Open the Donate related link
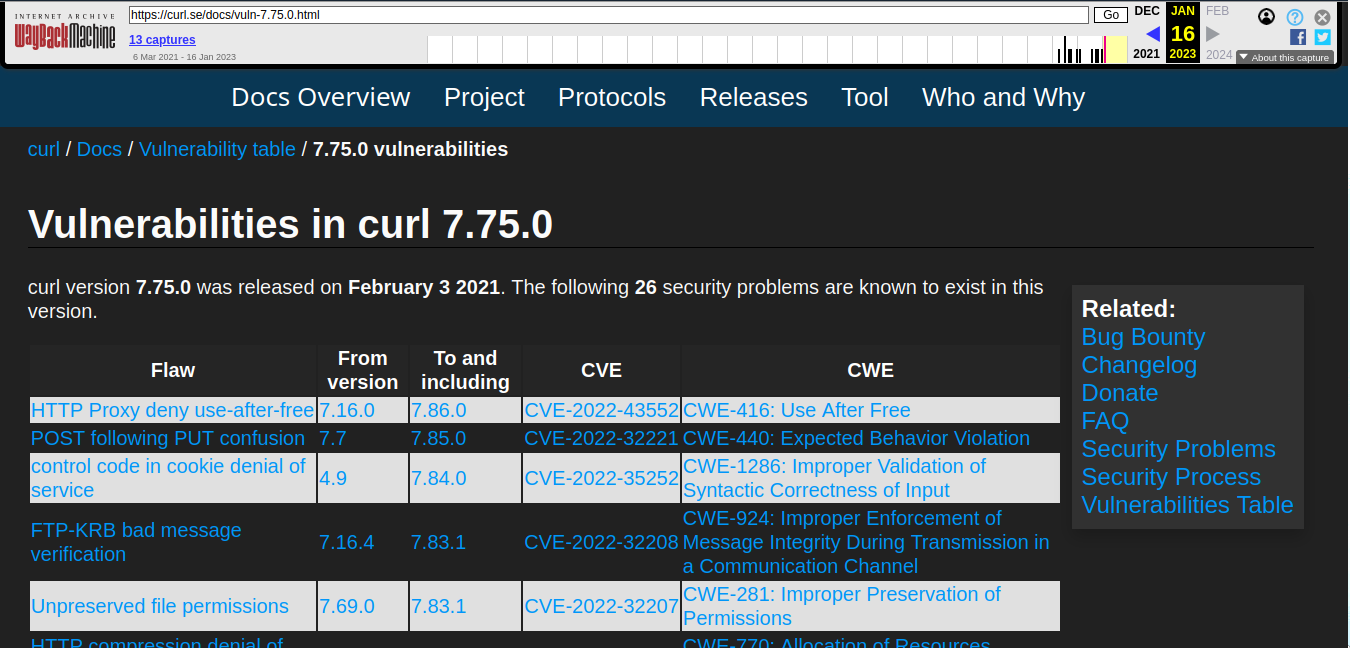Image resolution: width=1350 pixels, height=648 pixels. point(1120,393)
